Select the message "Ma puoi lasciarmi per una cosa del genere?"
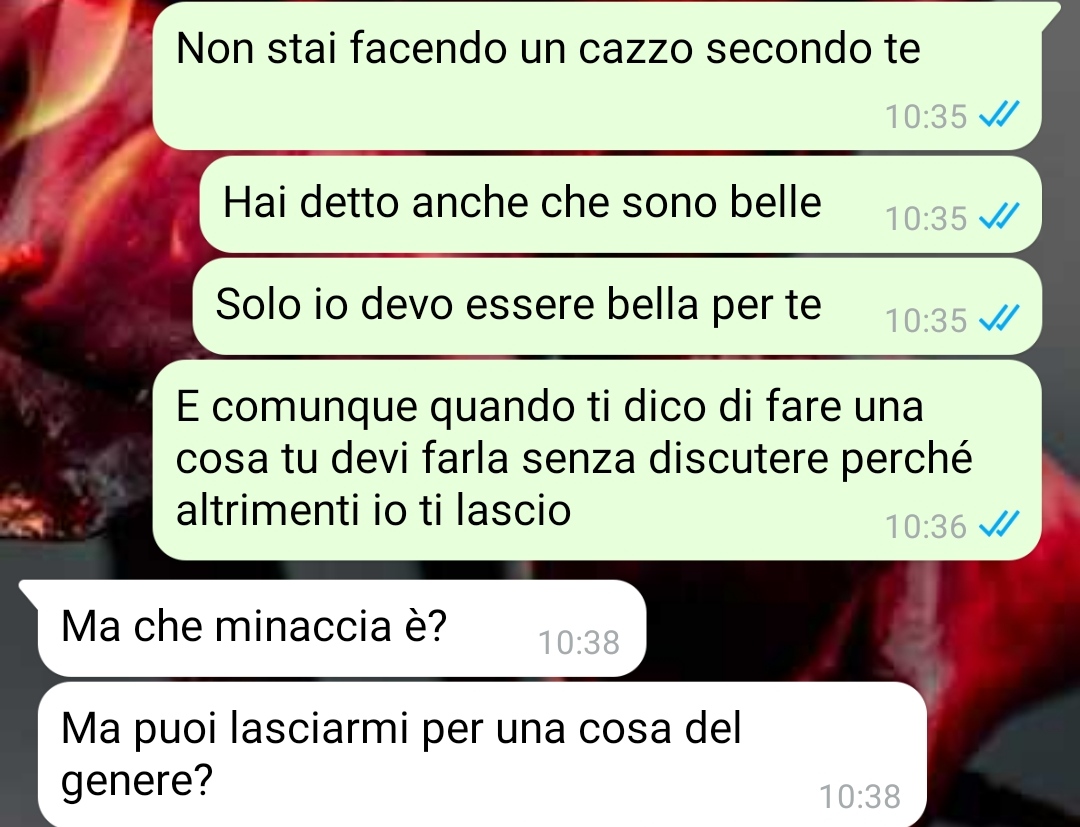Viewport: 1080px width, 827px height. pos(482,755)
